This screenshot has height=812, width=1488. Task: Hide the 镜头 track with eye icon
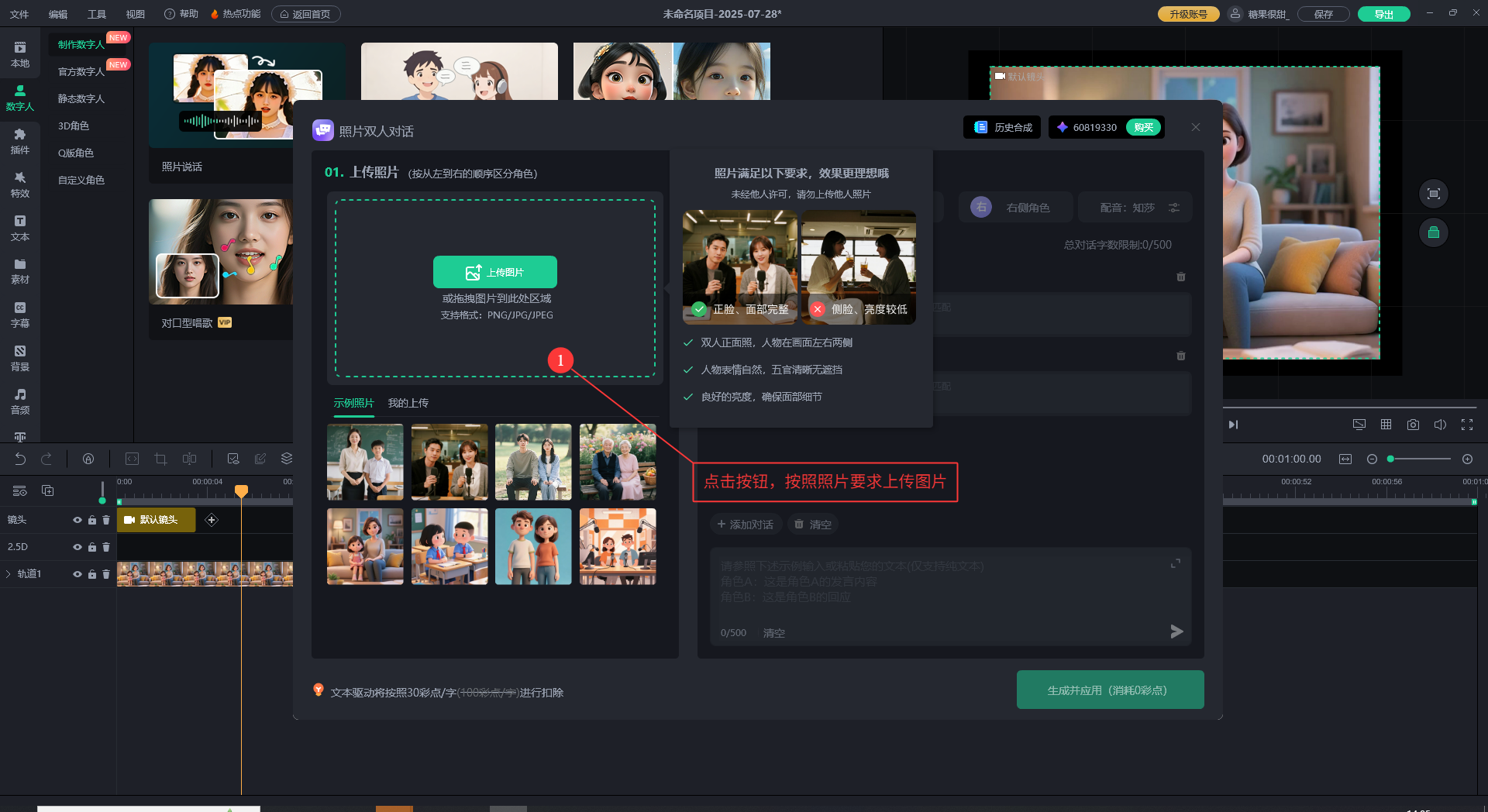[77, 520]
